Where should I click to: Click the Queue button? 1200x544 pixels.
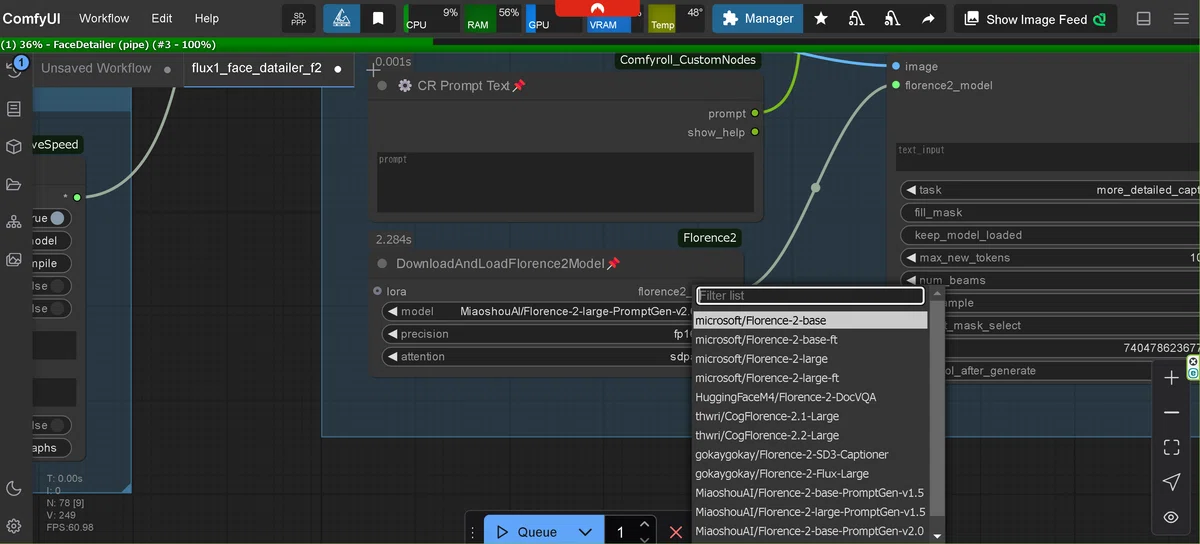pos(527,532)
